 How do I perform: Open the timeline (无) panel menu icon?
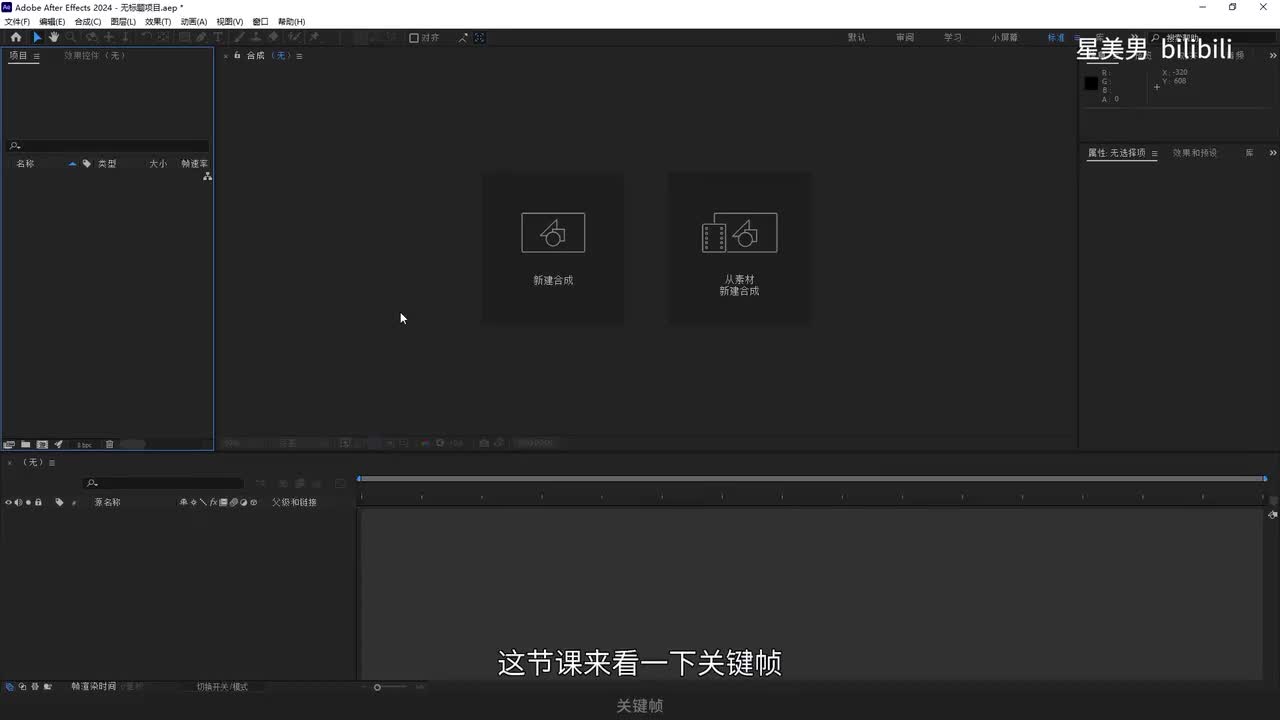point(52,463)
